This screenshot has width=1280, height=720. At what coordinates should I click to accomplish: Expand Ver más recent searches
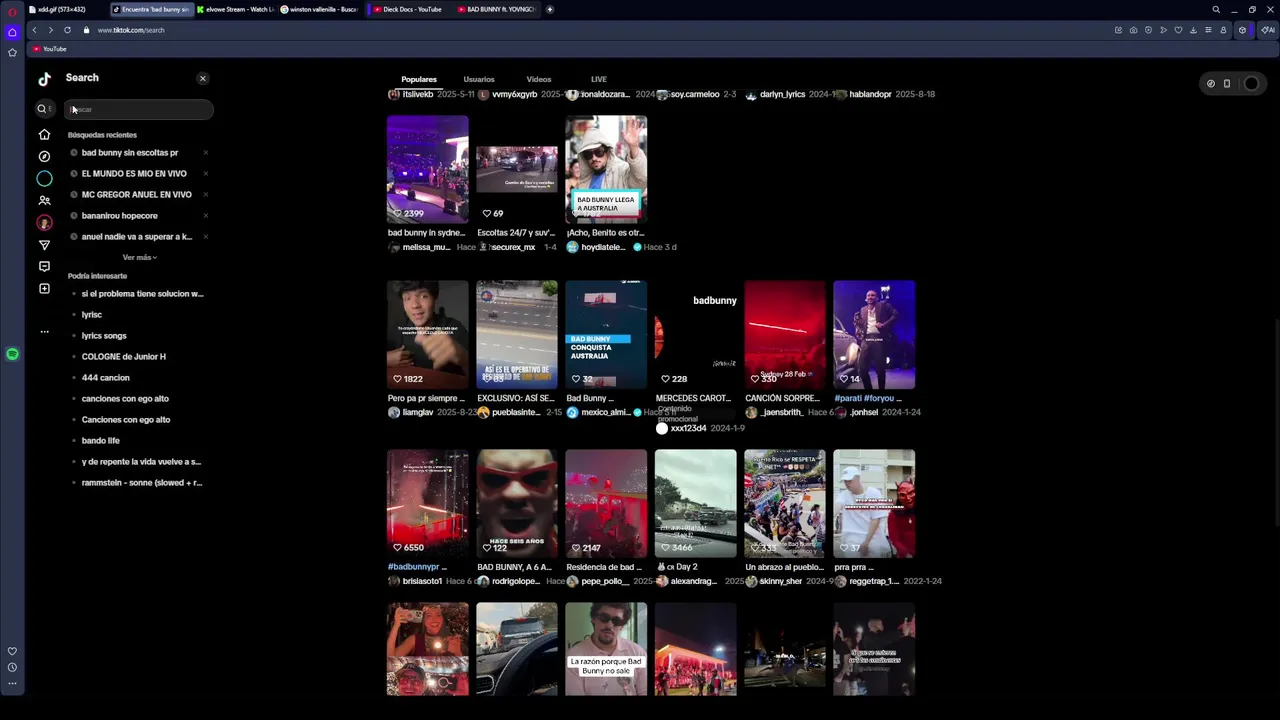139,257
